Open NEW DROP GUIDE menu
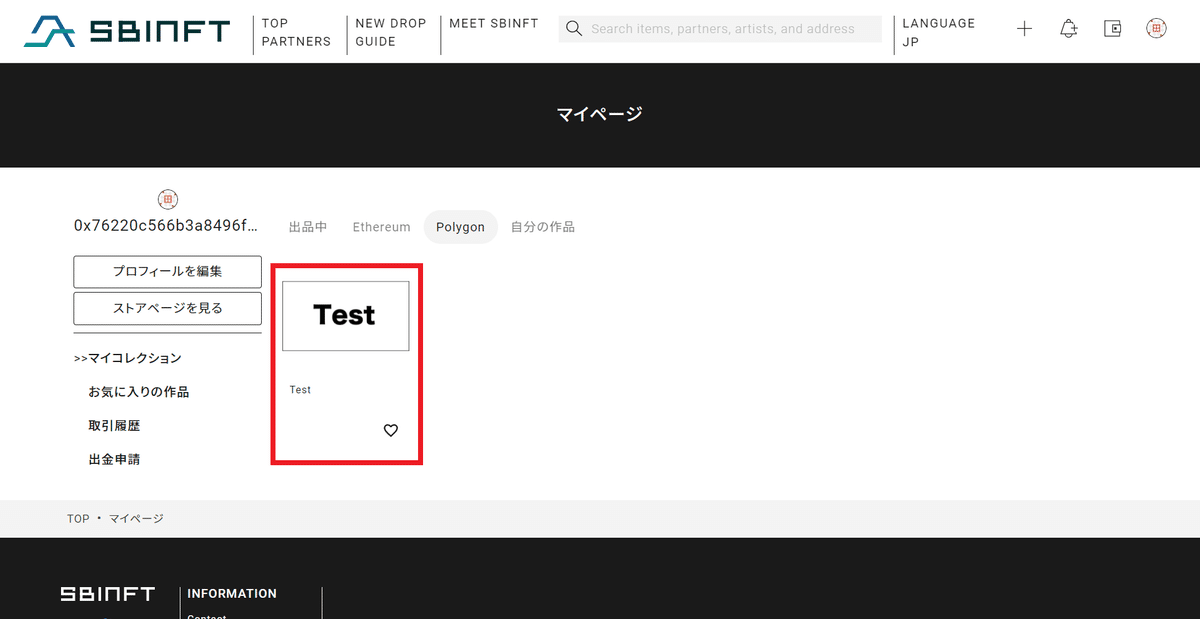 tap(391, 32)
